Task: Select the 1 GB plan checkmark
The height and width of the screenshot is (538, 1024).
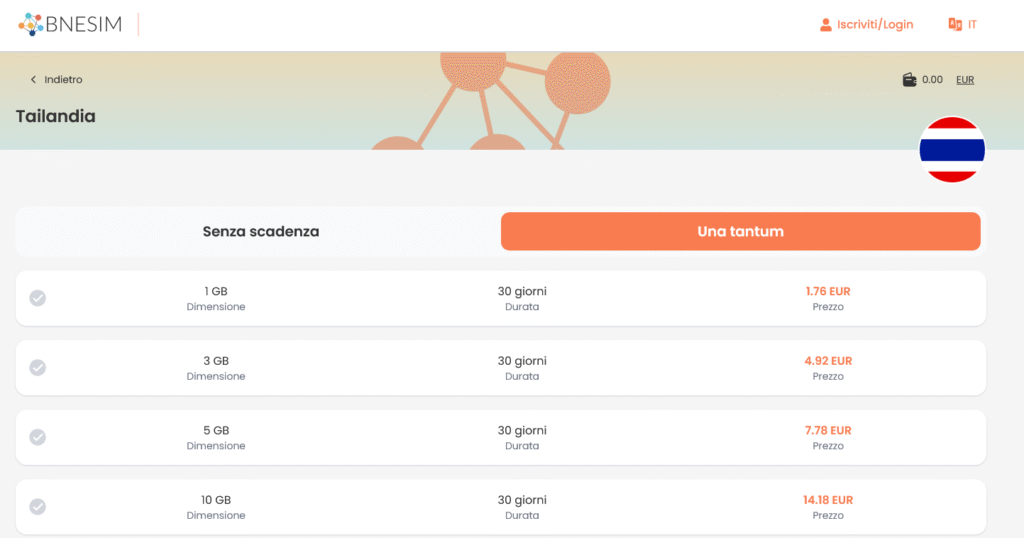Action: 38,298
